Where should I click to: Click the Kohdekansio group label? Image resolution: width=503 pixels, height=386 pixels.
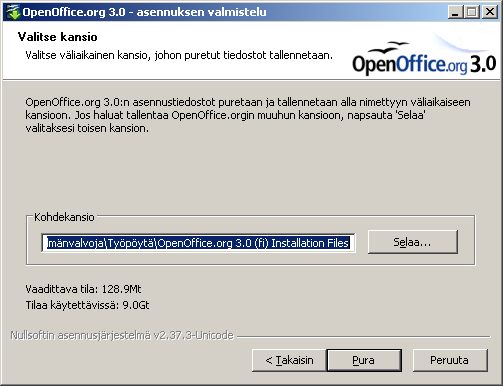coord(64,217)
